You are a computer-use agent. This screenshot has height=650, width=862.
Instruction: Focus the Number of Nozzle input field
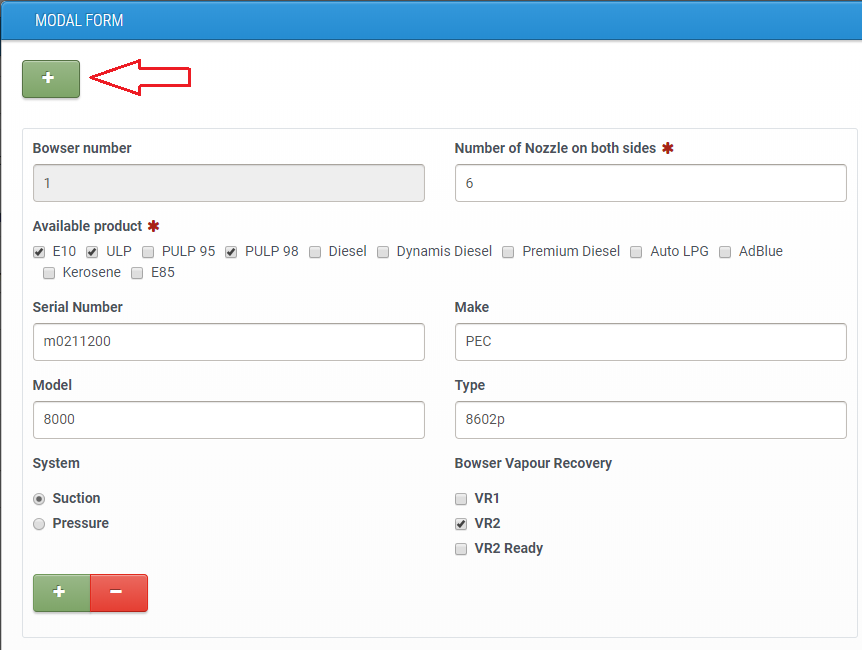click(x=650, y=183)
